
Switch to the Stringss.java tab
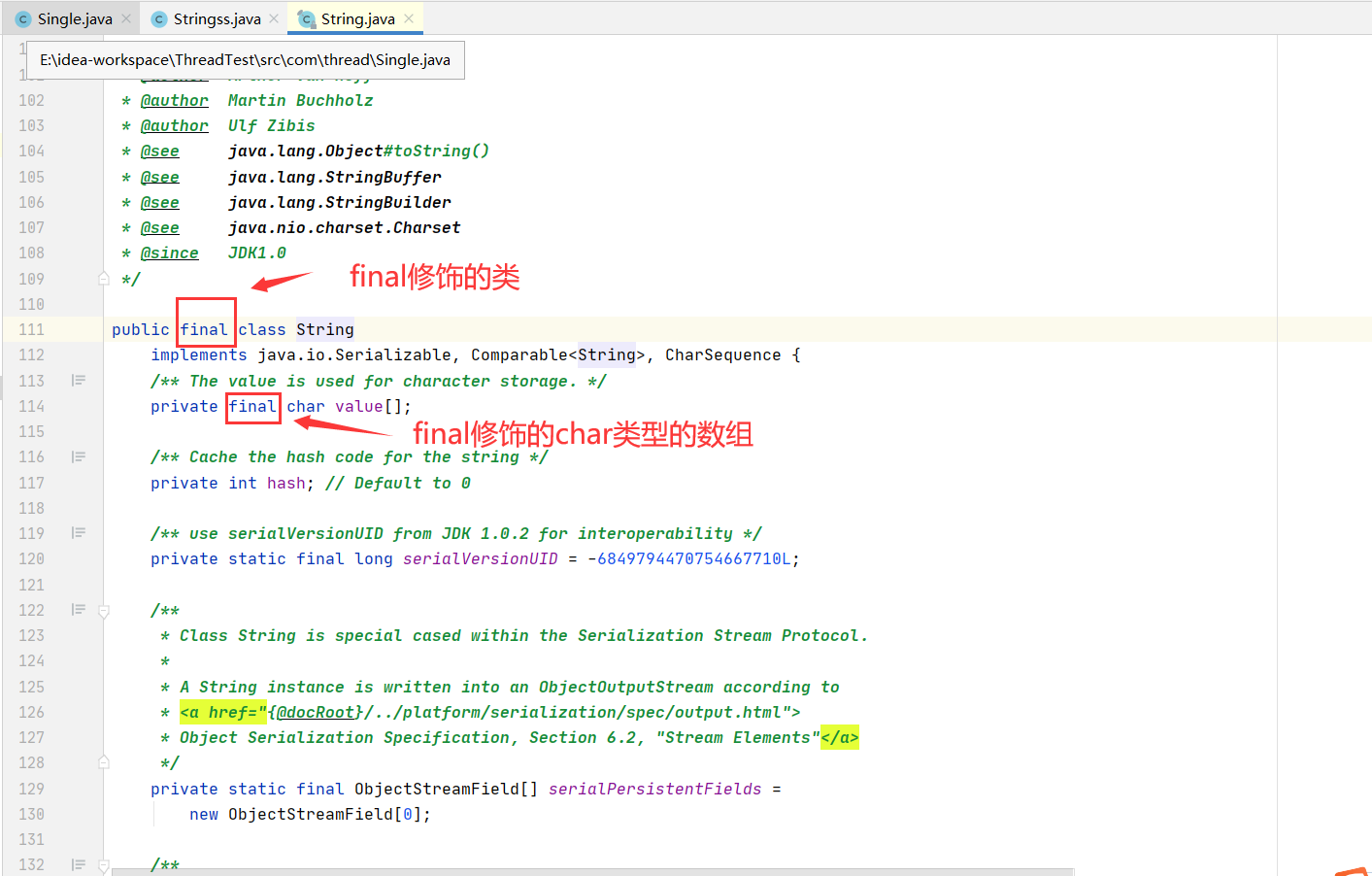tap(217, 18)
